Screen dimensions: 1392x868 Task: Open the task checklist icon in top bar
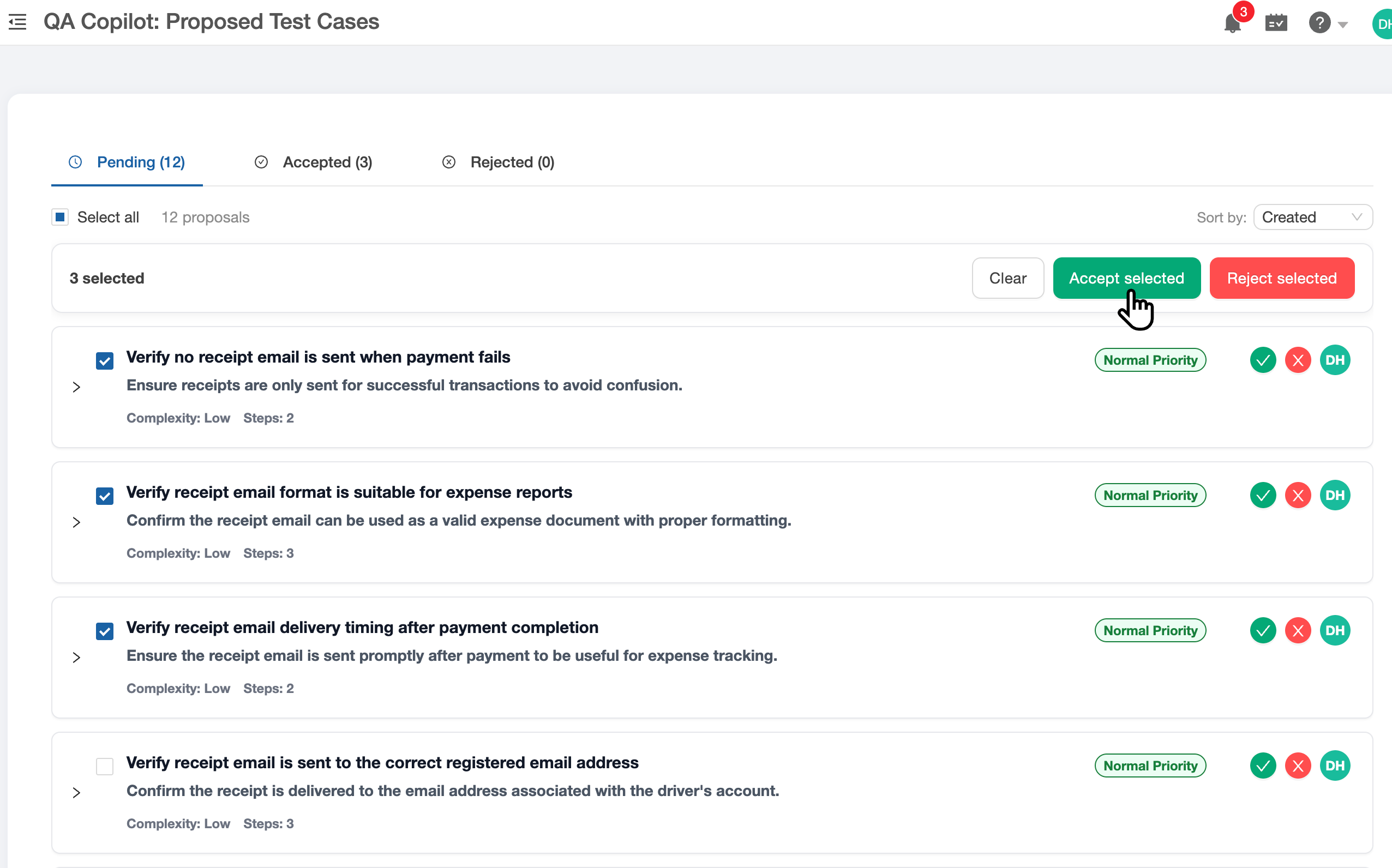[x=1276, y=23]
